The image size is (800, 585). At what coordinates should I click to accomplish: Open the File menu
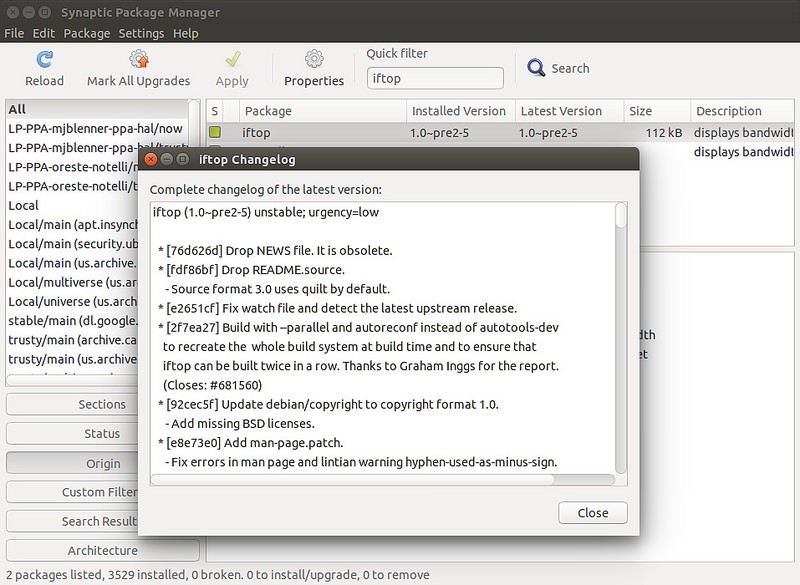coord(14,33)
